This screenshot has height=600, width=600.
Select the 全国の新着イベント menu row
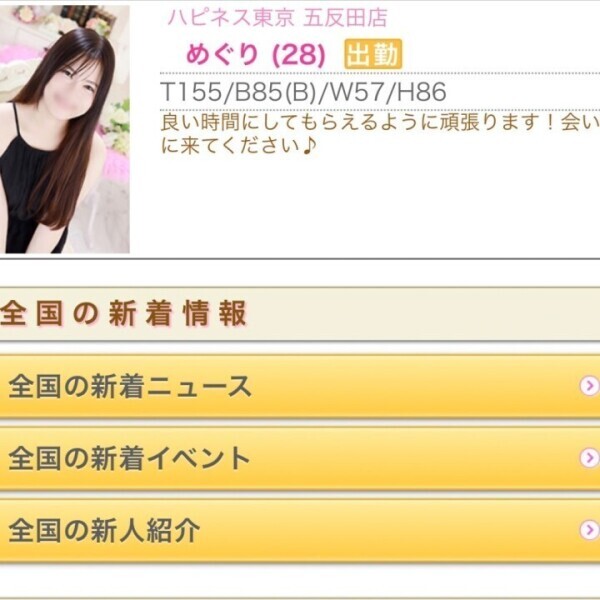[x=300, y=458]
